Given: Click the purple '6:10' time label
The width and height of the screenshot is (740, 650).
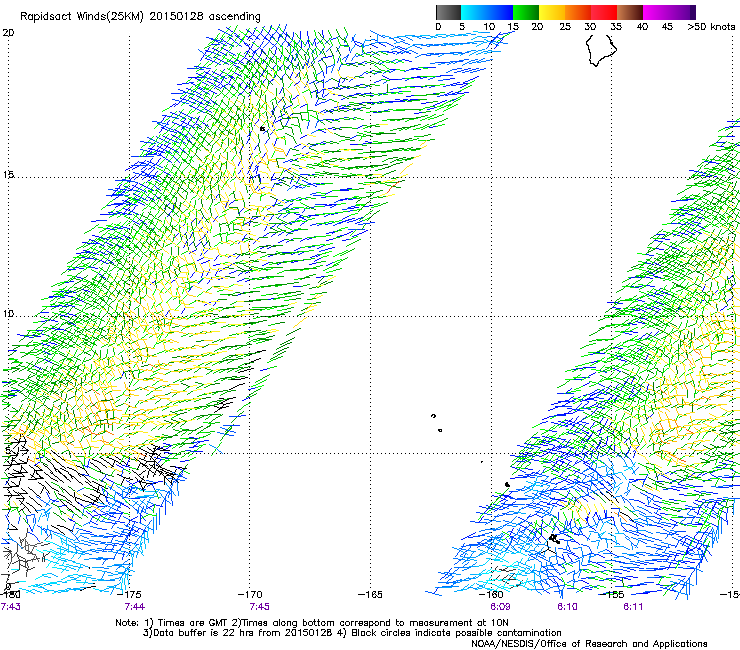Looking at the screenshot, I should [567, 607].
